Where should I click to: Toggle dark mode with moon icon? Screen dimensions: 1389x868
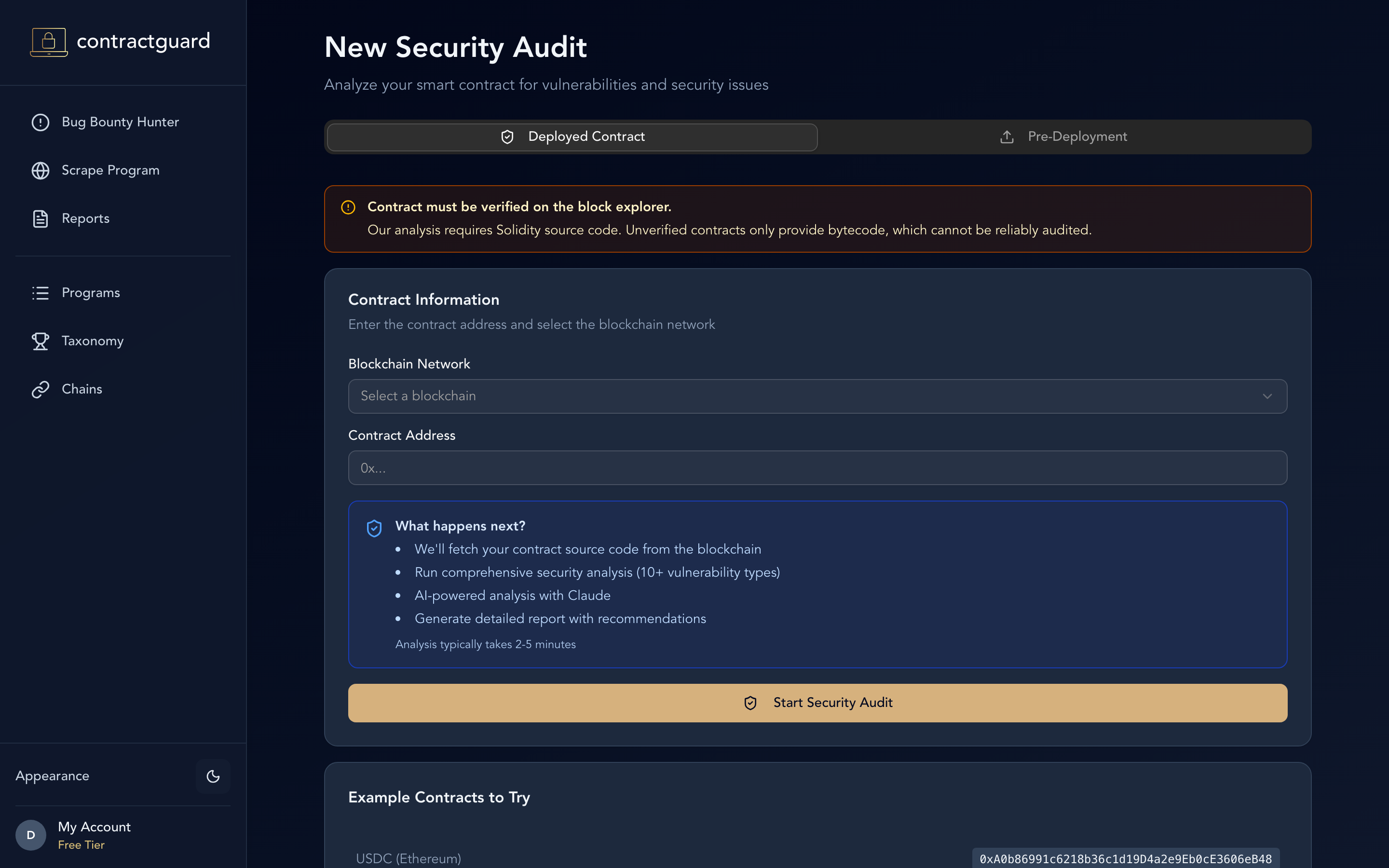tap(213, 776)
